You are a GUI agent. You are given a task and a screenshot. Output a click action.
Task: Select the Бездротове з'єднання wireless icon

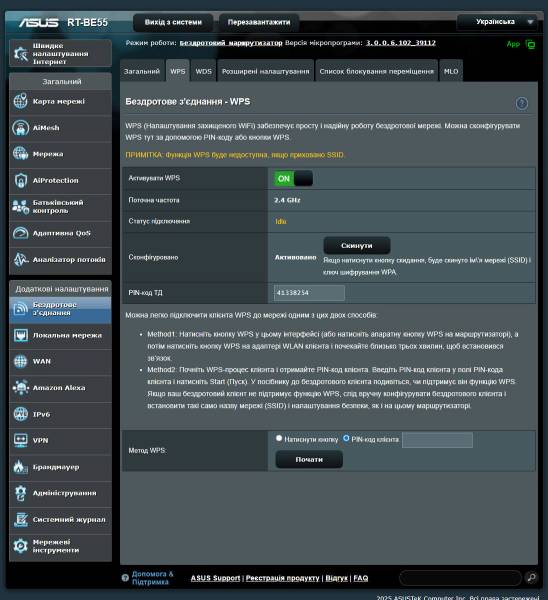tap(21, 309)
